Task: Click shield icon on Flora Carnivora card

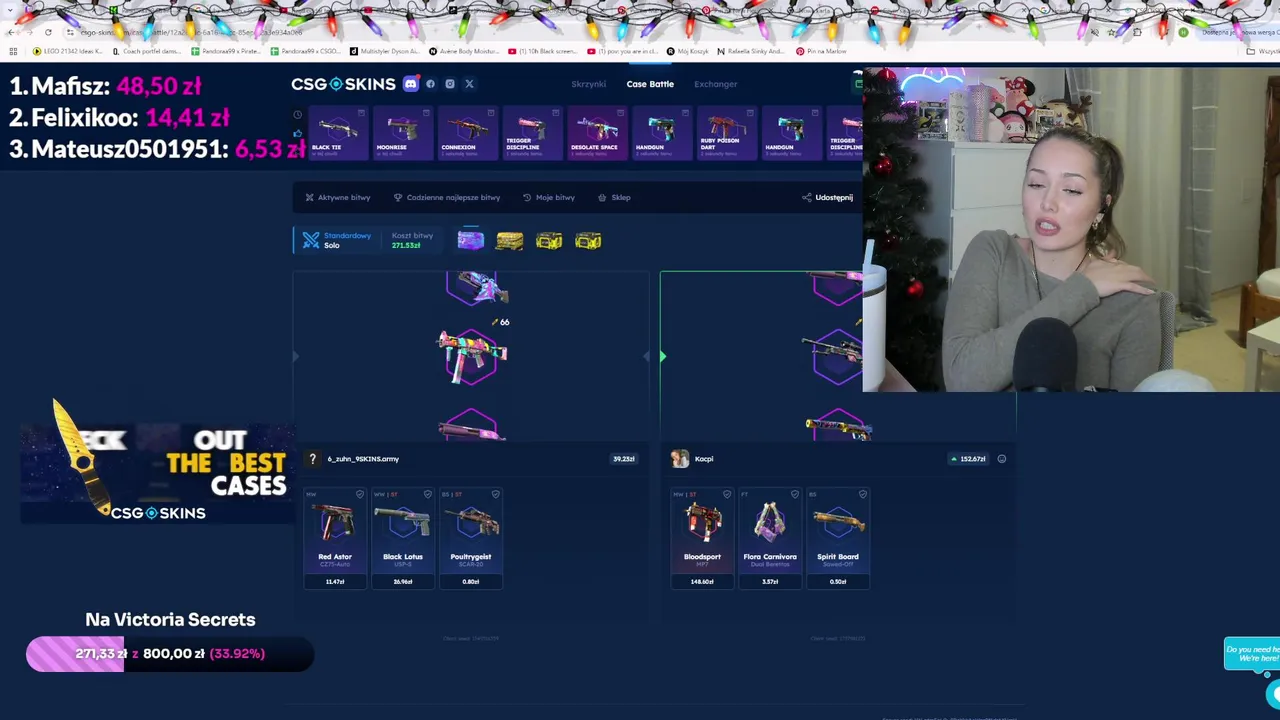Action: [x=795, y=494]
